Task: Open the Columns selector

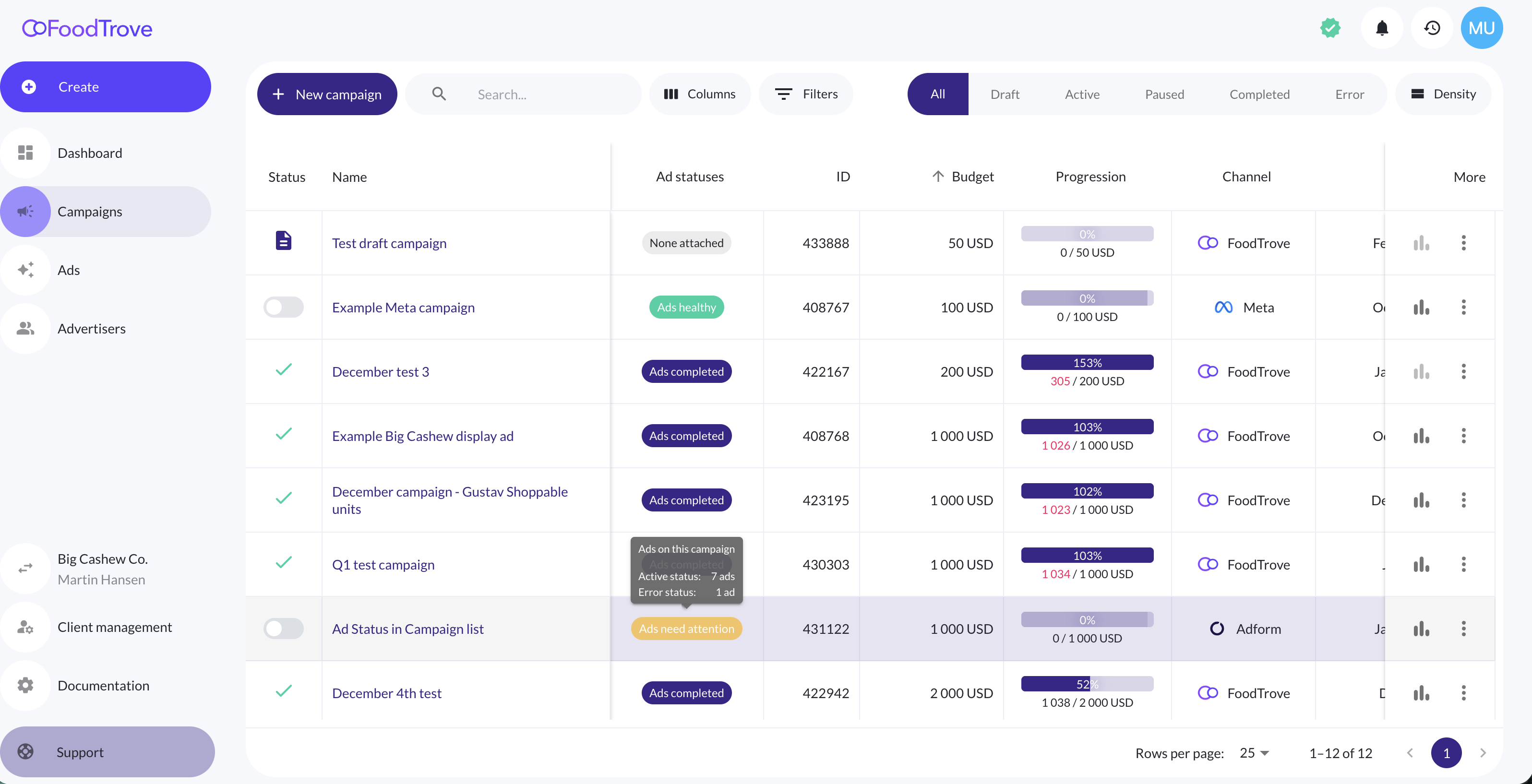Action: [699, 94]
